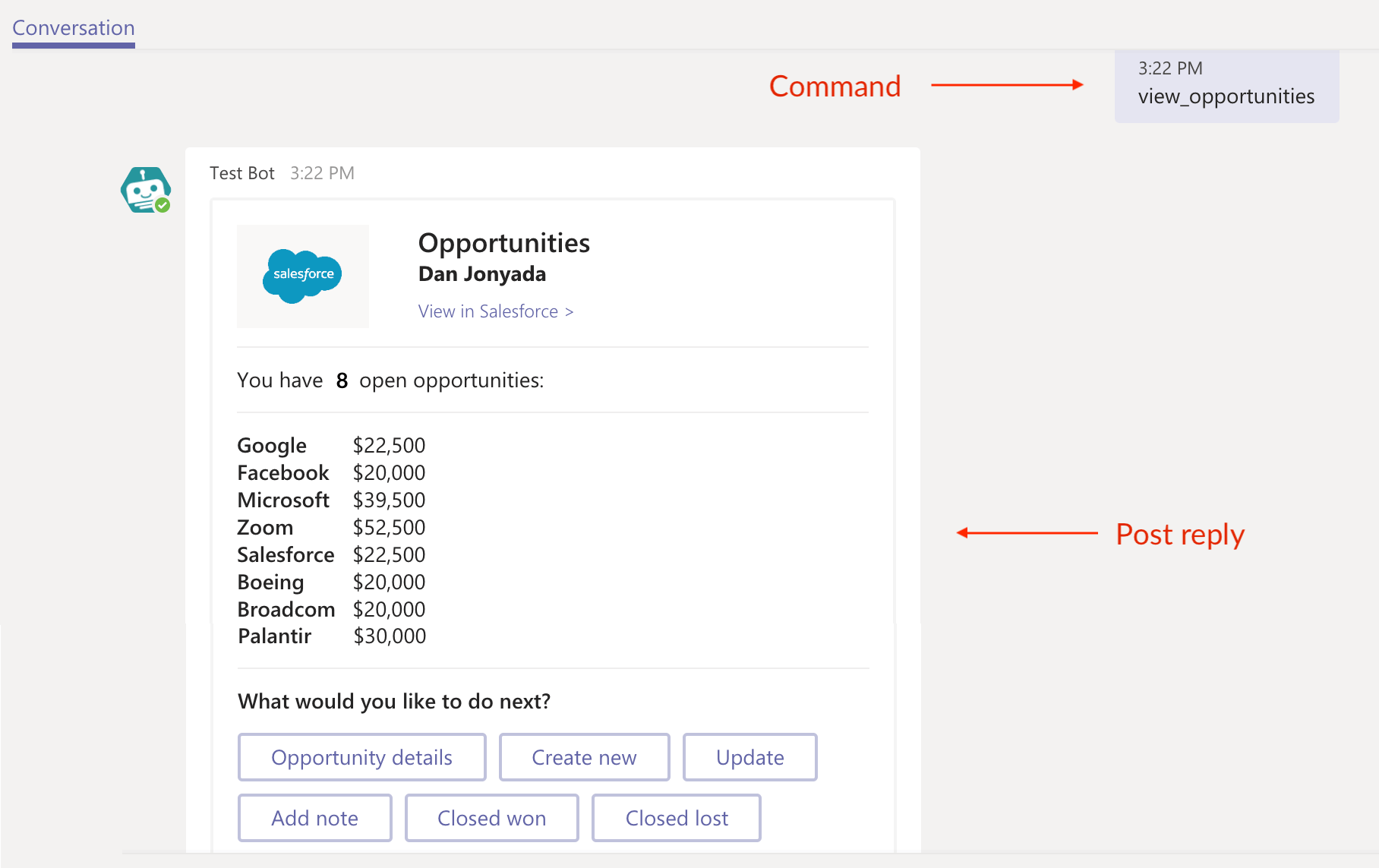This screenshot has height=868, width=1379.
Task: Click the Zoom opportunity name
Action: [265, 528]
